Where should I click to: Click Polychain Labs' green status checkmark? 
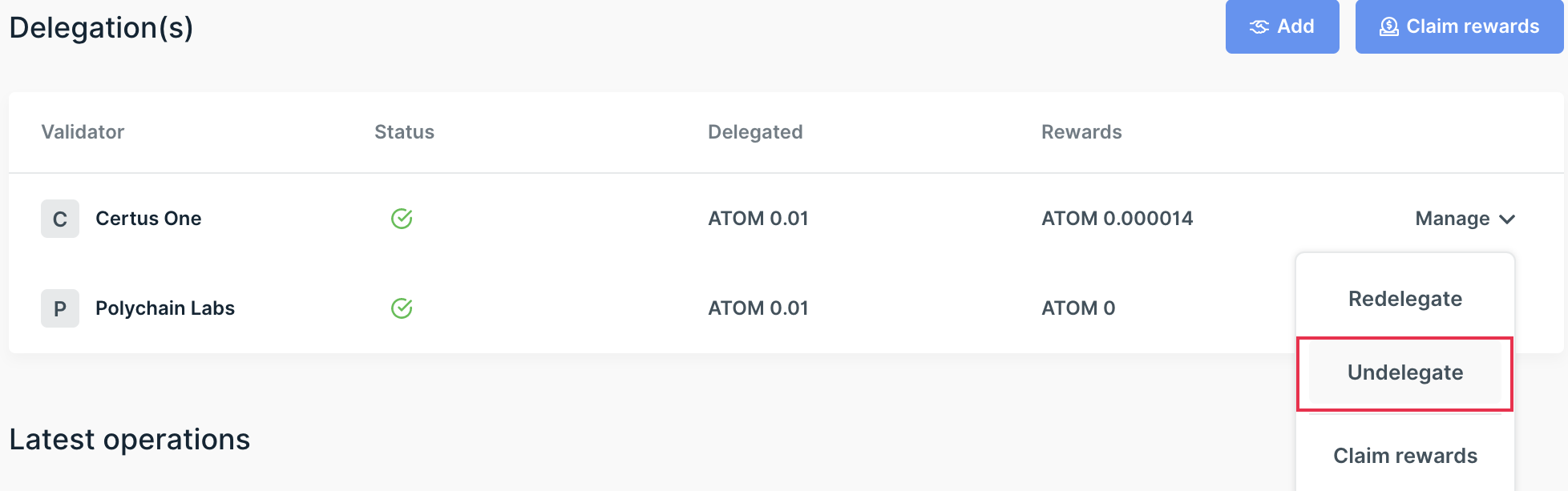pos(402,308)
